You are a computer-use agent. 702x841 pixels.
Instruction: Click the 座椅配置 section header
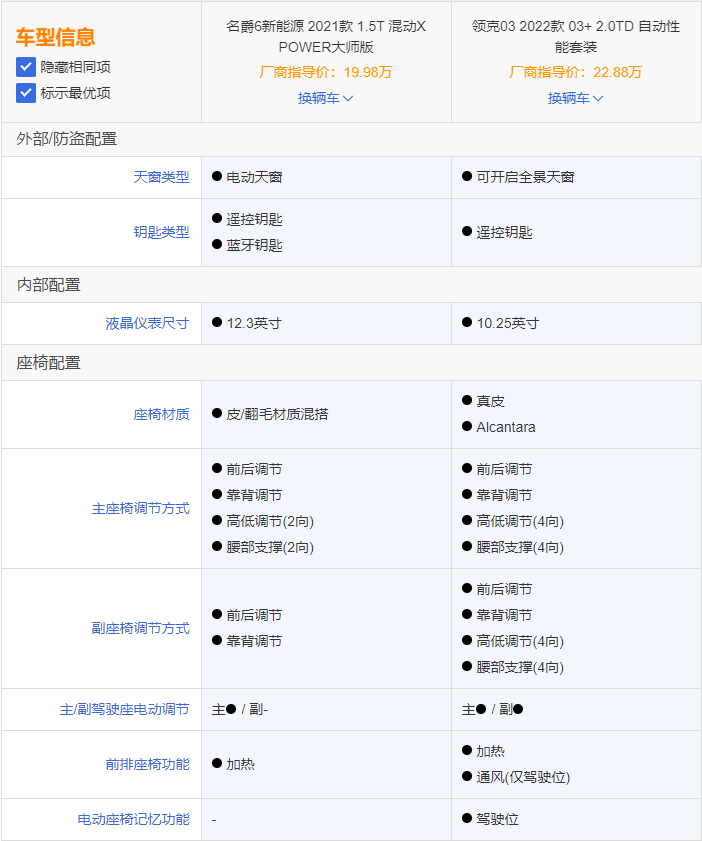point(48,362)
